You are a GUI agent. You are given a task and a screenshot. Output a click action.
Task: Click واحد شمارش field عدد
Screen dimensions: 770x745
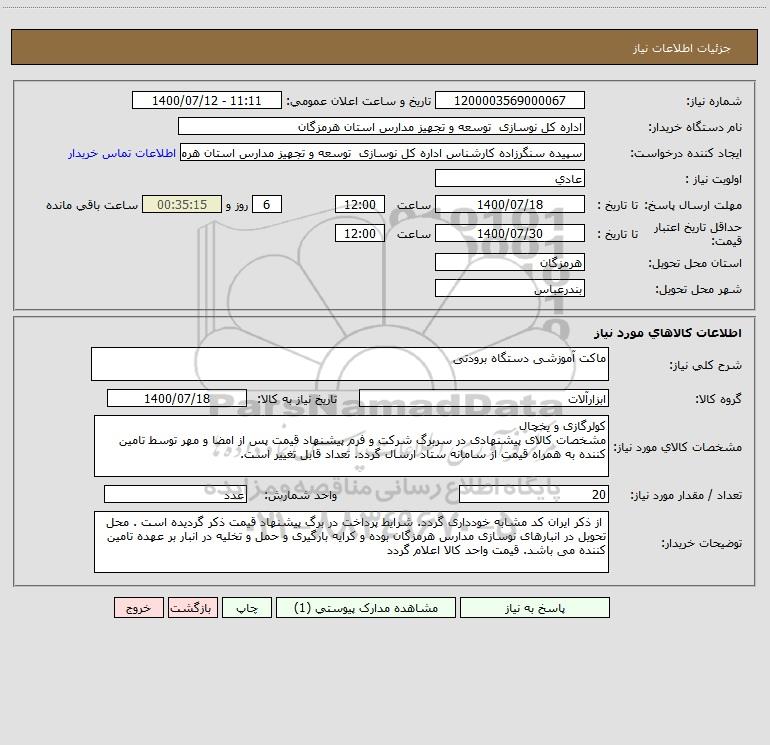[x=175, y=494]
